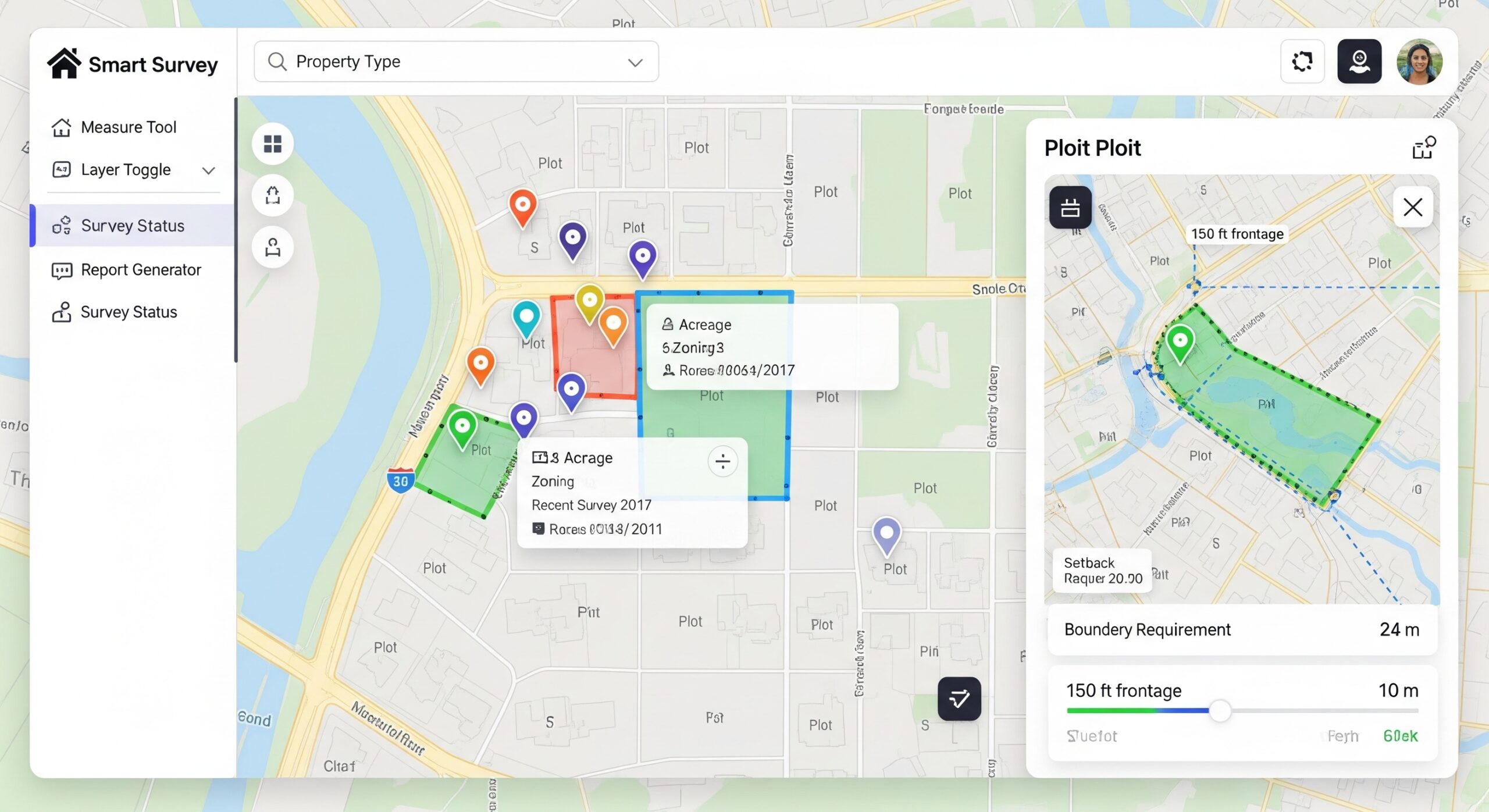Open the user profile avatar
Image resolution: width=1489 pixels, height=812 pixels.
point(1419,62)
